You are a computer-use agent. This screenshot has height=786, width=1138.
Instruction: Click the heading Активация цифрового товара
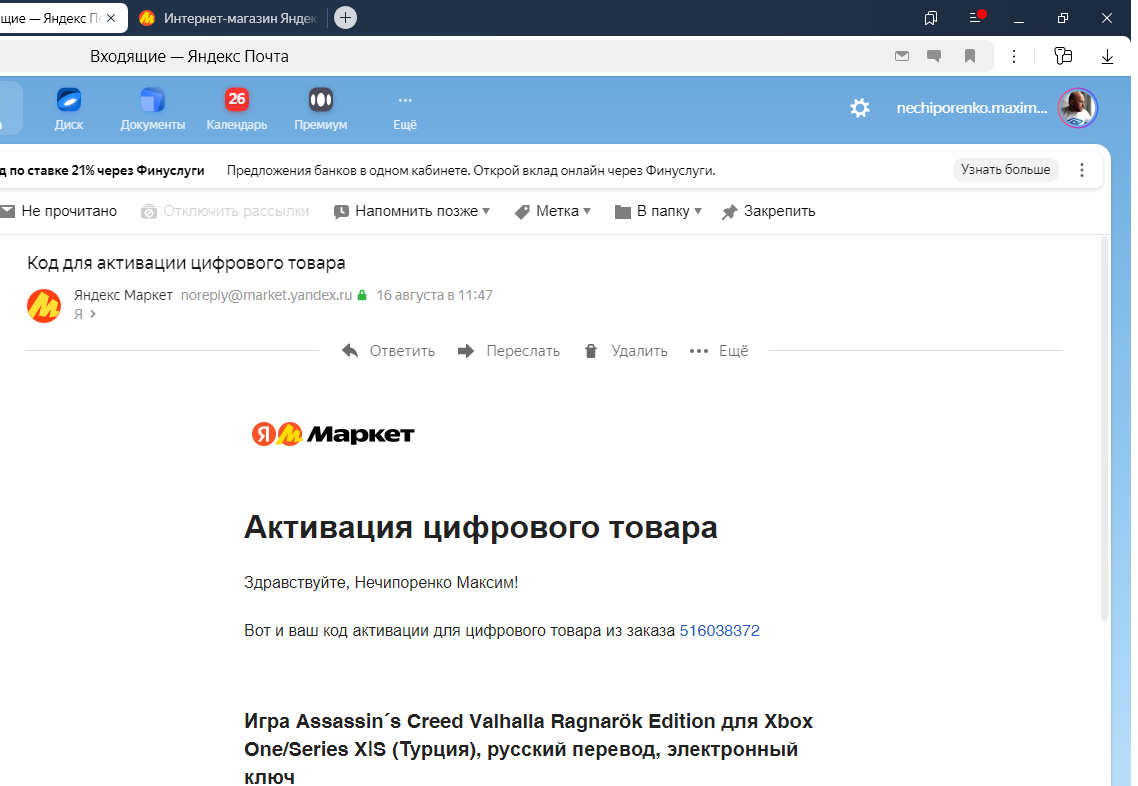[x=480, y=527]
